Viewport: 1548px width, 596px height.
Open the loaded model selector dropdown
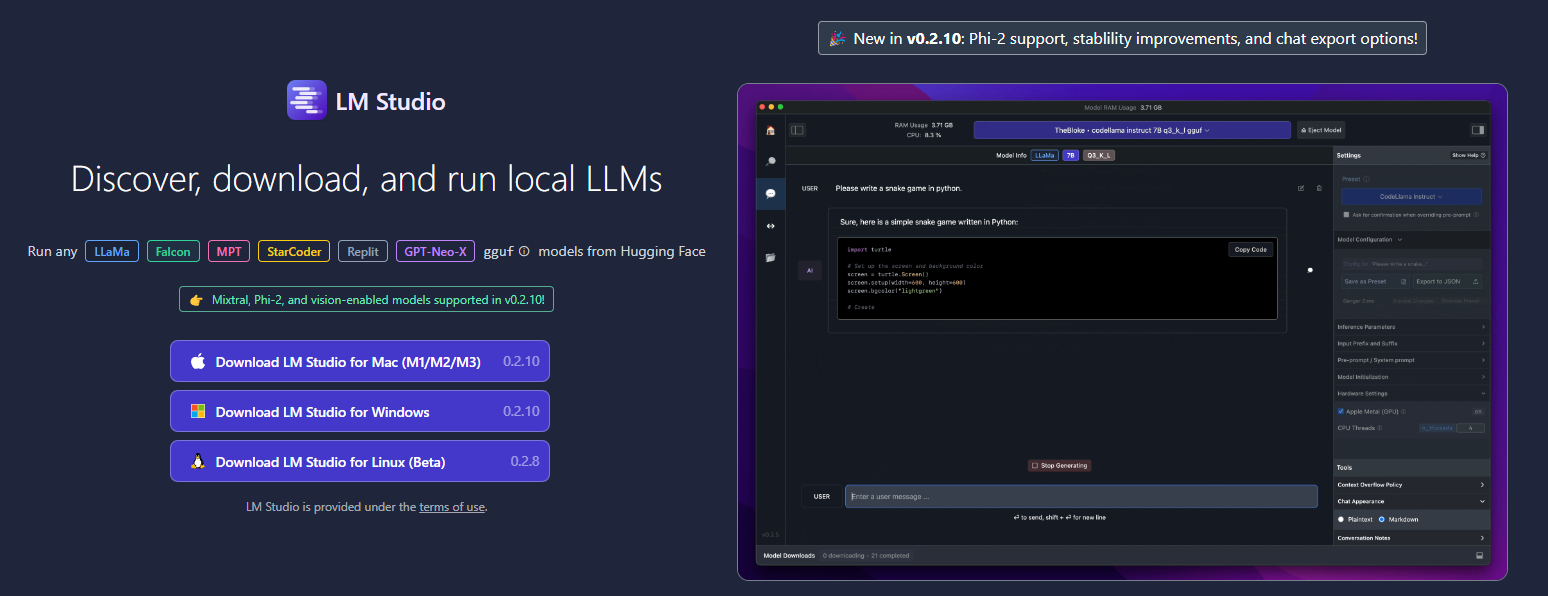pyautogui.click(x=1131, y=130)
